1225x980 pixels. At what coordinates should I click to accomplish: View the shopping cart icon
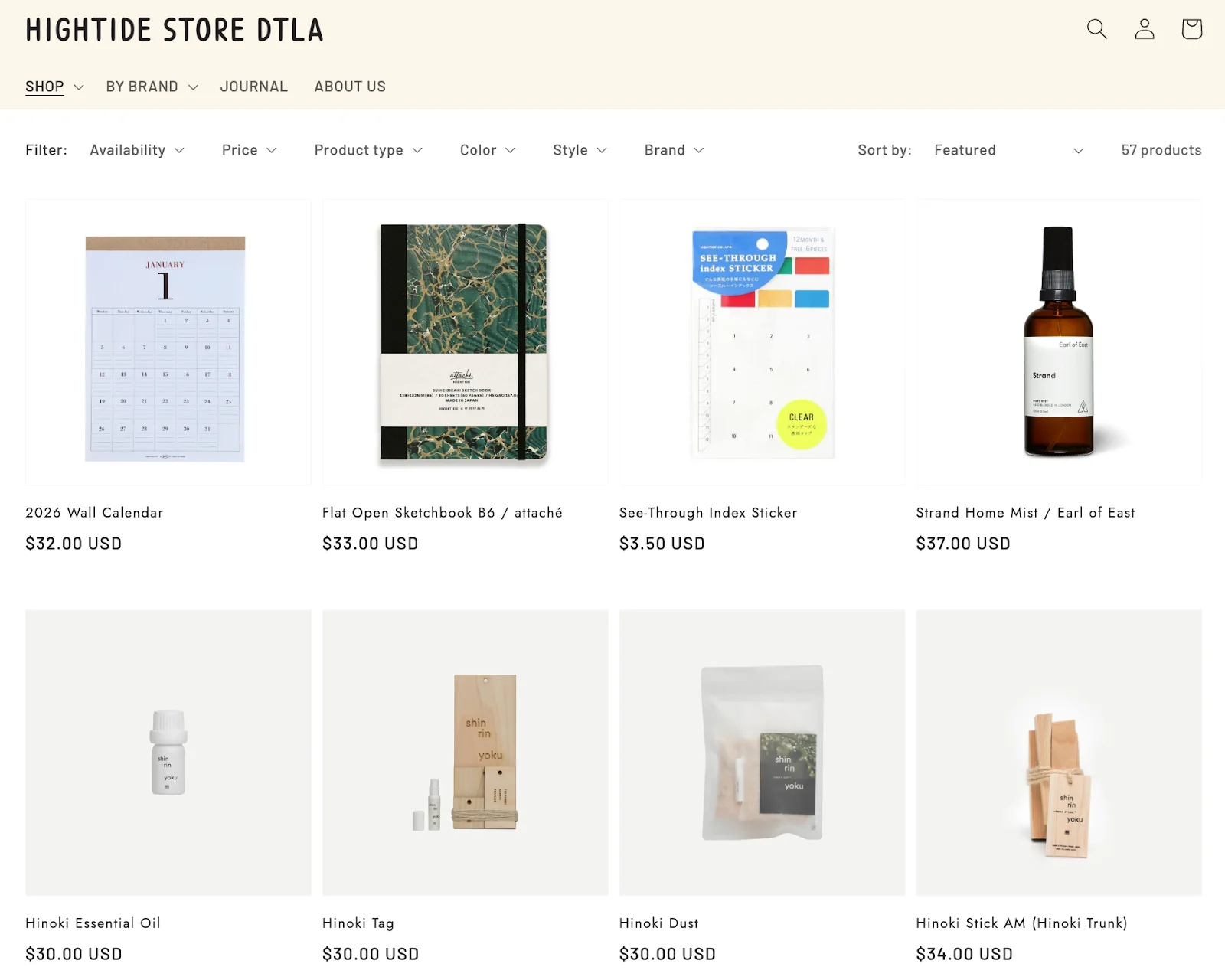(1191, 29)
